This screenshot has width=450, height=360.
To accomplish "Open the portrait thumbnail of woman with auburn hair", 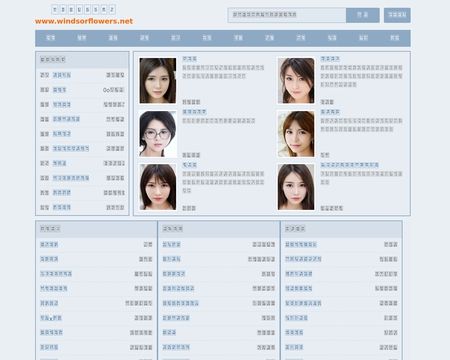I will [x=296, y=134].
